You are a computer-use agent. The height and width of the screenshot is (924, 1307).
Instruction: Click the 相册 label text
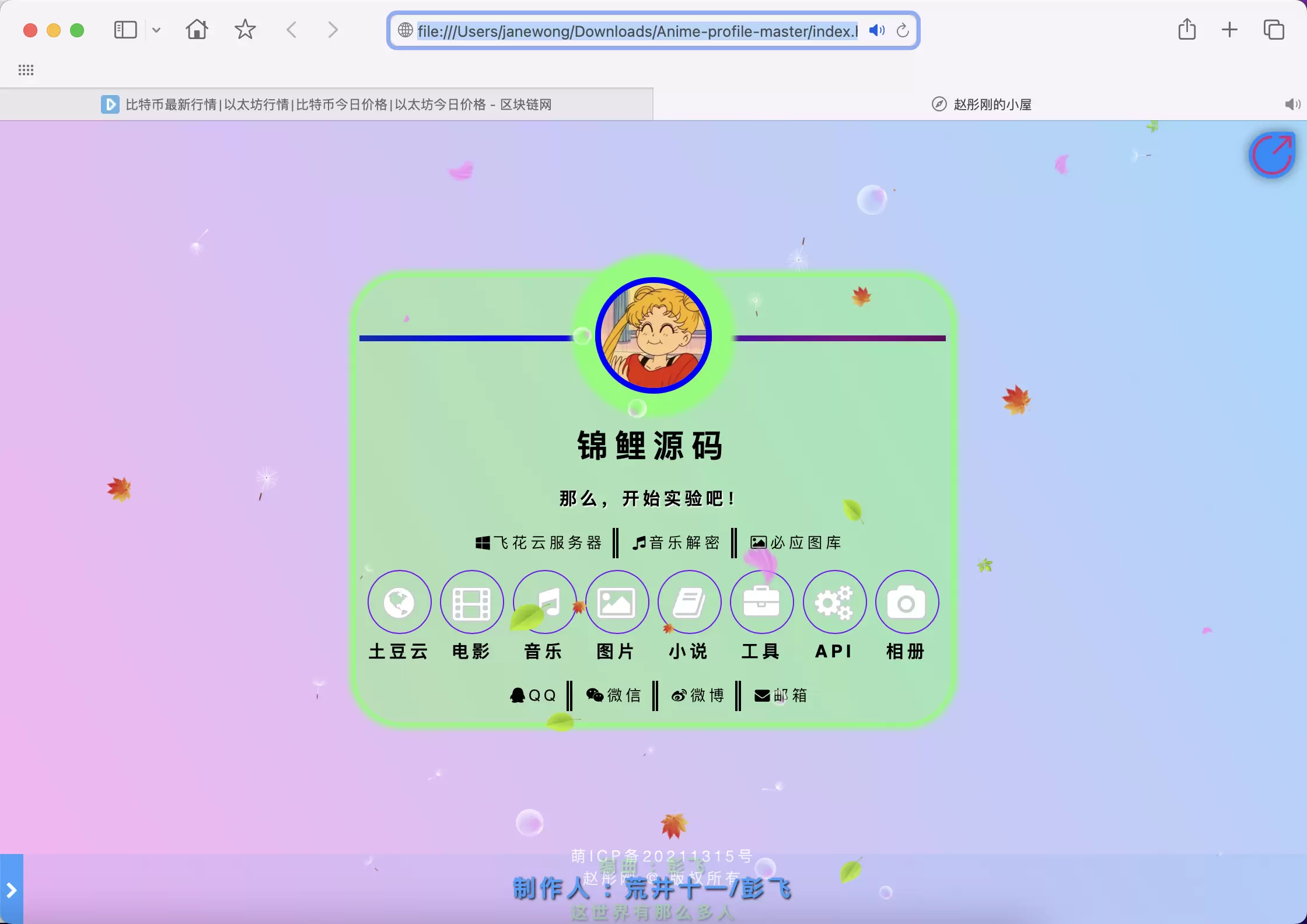click(x=906, y=651)
